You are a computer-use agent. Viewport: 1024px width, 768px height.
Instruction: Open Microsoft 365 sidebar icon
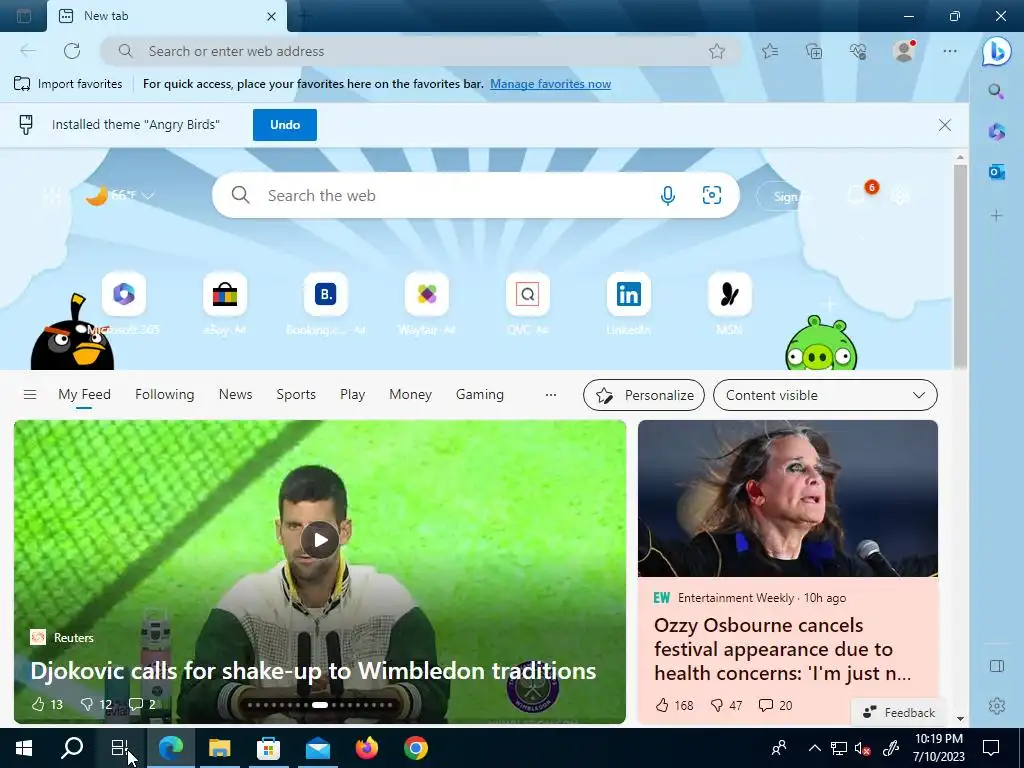tap(996, 131)
